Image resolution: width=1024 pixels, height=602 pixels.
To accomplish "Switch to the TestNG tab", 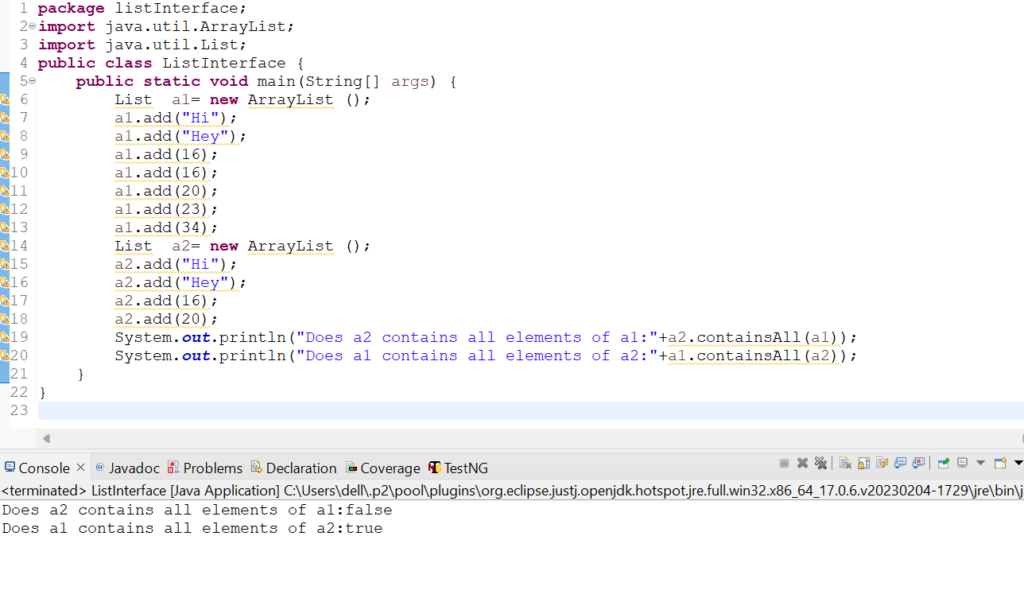I will click(x=458, y=468).
